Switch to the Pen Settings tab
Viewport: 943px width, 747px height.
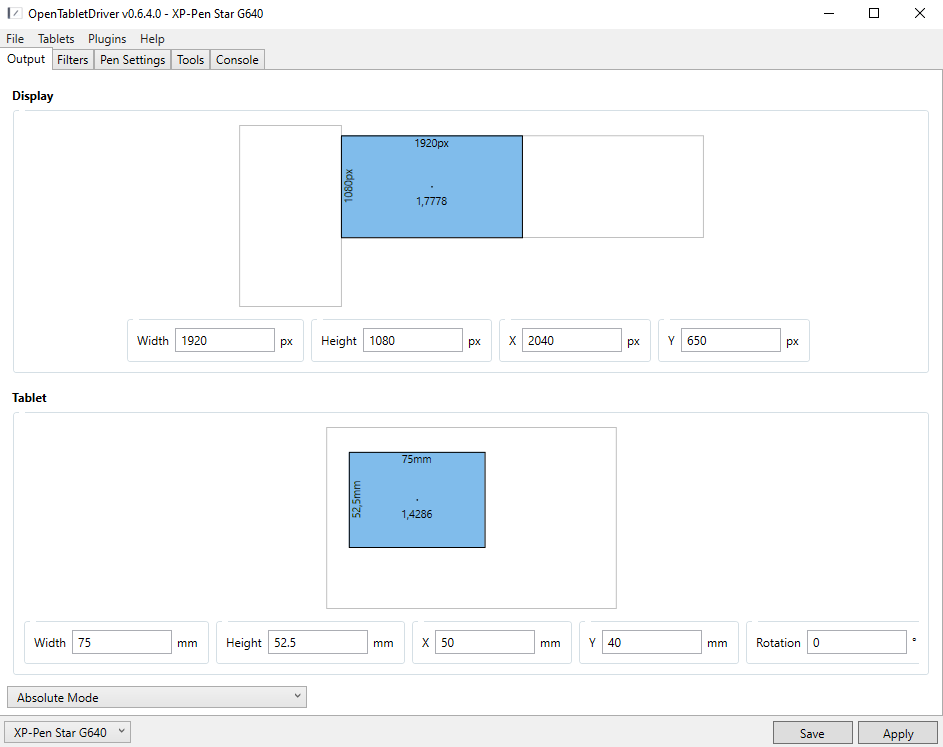[133, 60]
